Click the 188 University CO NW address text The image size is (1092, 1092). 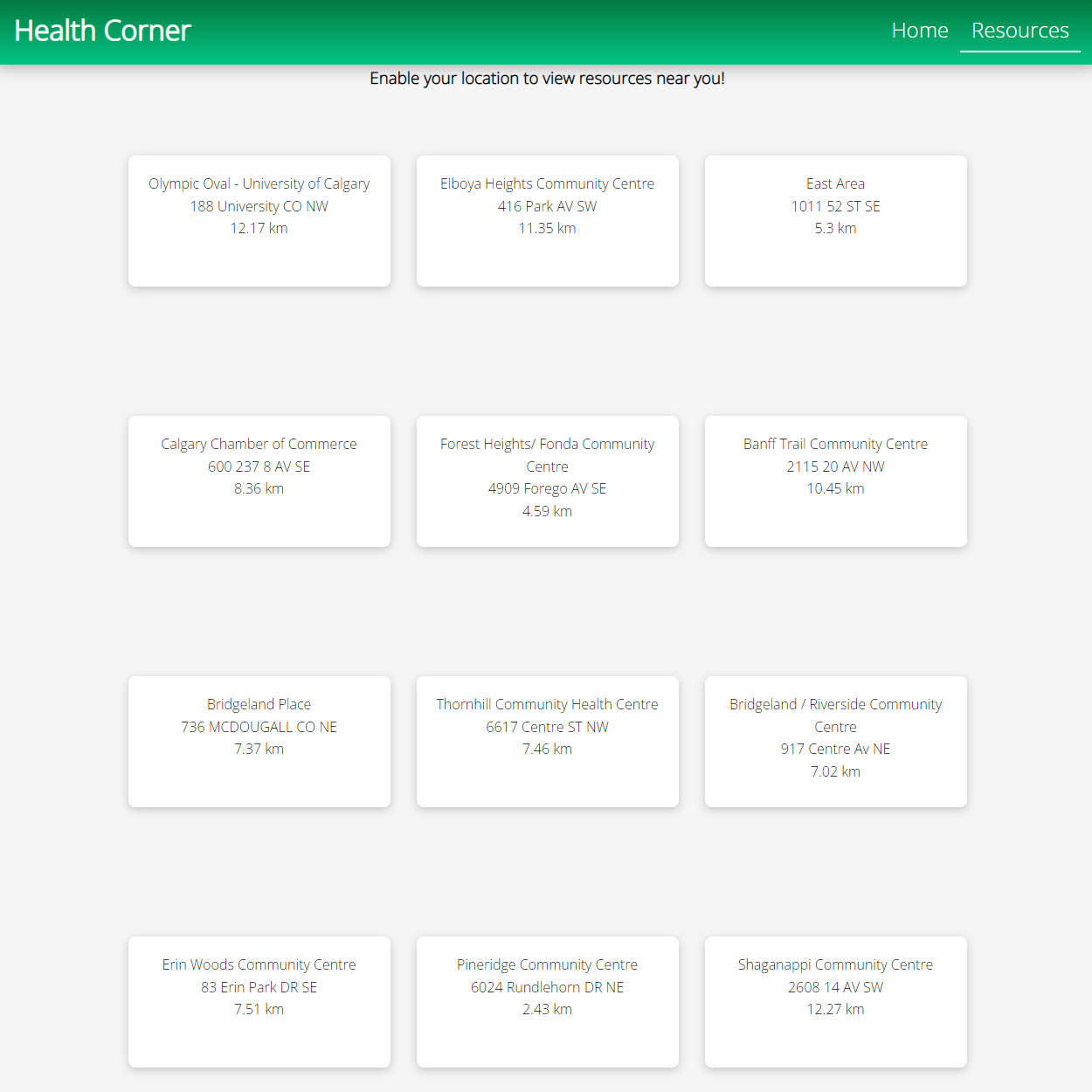pyautogui.click(x=259, y=206)
